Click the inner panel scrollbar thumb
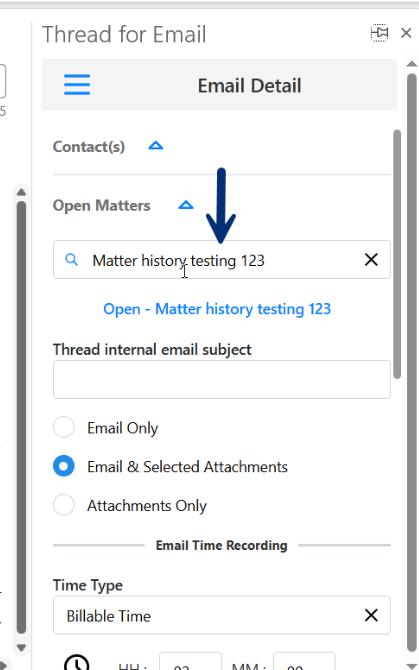Image resolution: width=419 pixels, height=670 pixels. pos(397,254)
